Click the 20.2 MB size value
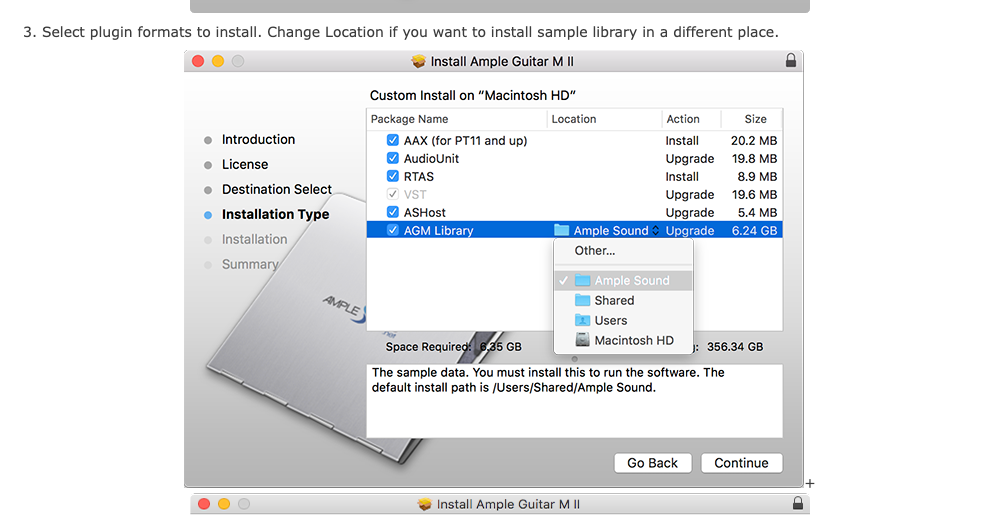The width and height of the screenshot is (1000, 520). (754, 140)
